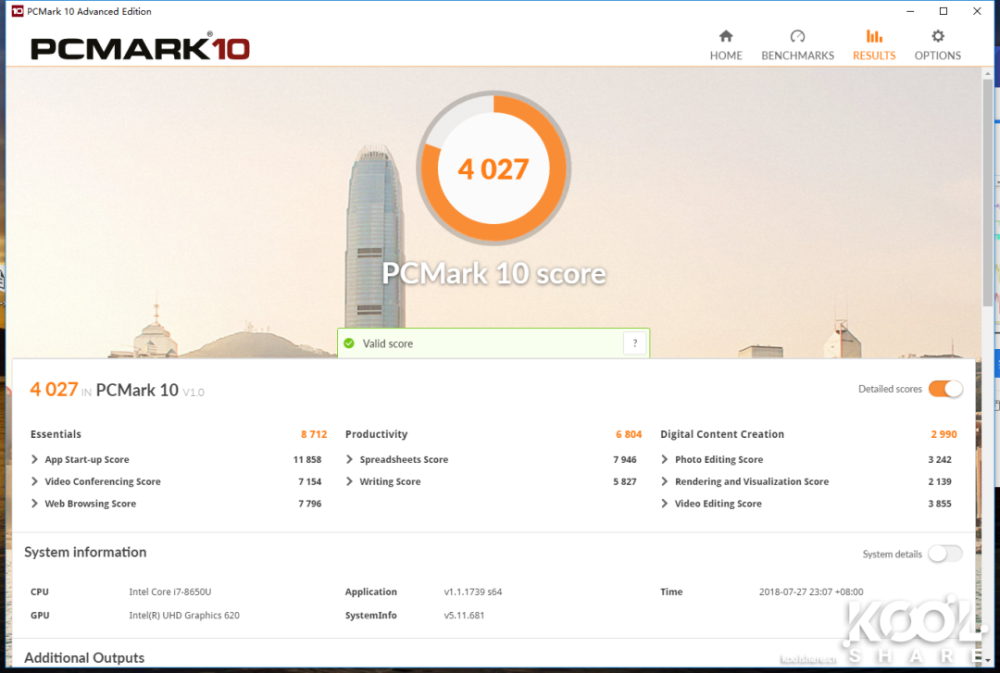
Task: Expand Rendering and Visualization Score details
Action: pyautogui.click(x=665, y=482)
